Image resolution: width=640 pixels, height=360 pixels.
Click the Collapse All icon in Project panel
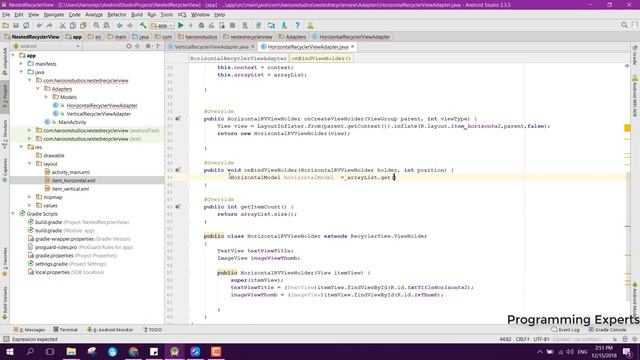pyautogui.click(x=138, y=46)
